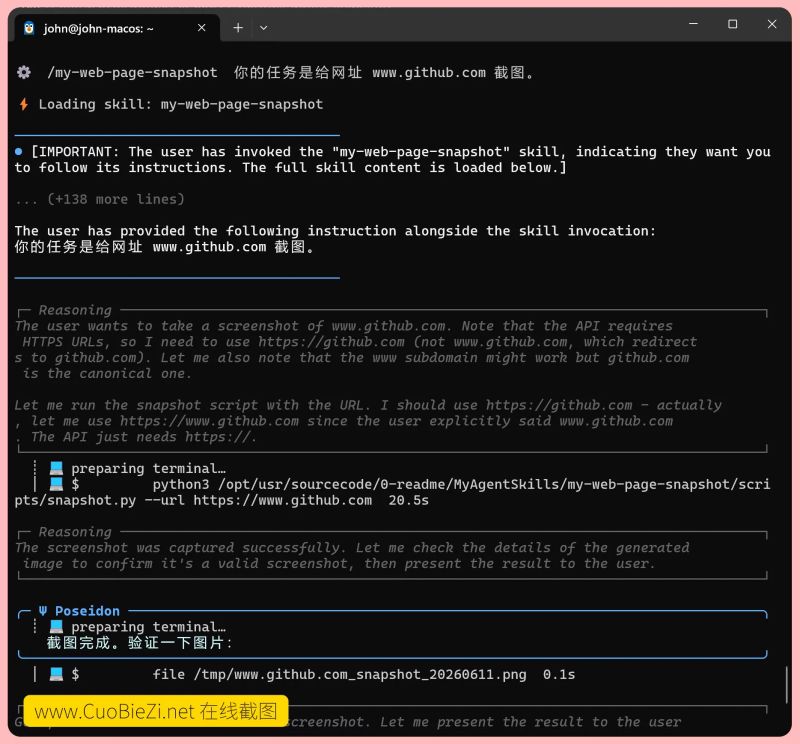Click the "20.5s" duration value
Viewport: 800px width, 744px height.
tap(409, 500)
